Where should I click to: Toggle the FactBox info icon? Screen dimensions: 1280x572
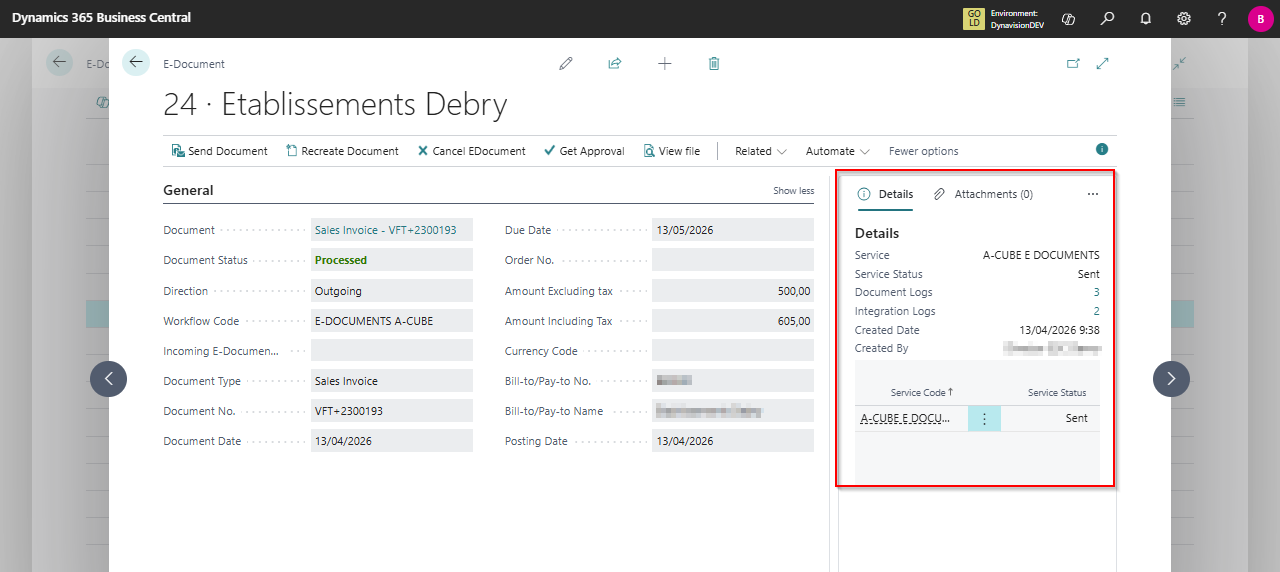coord(1102,149)
